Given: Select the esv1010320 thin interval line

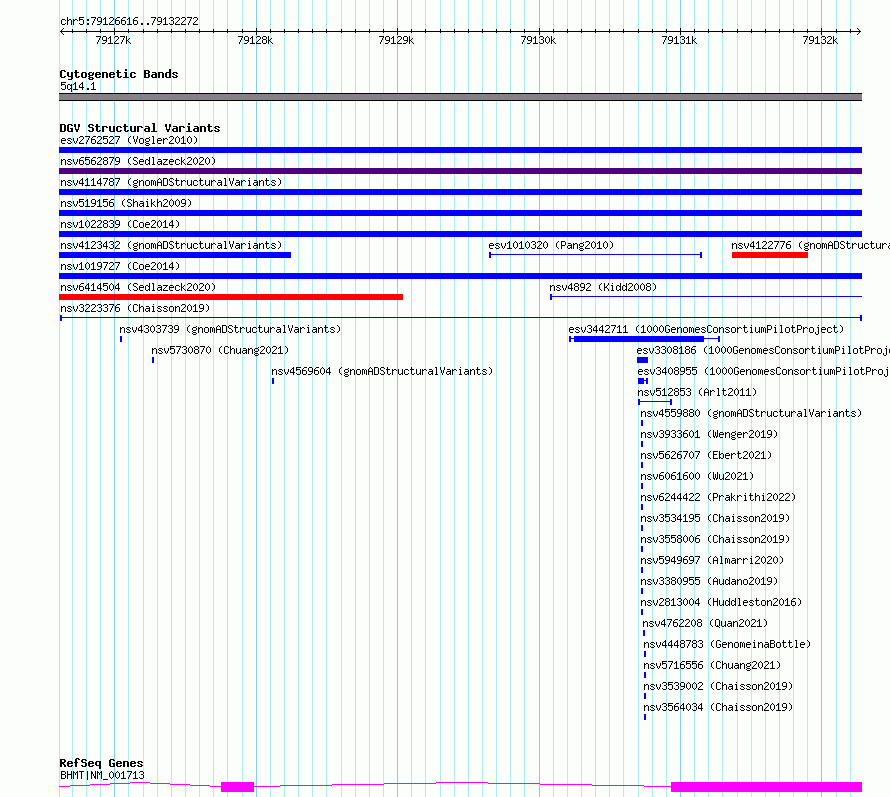Looking at the screenshot, I should [596, 255].
